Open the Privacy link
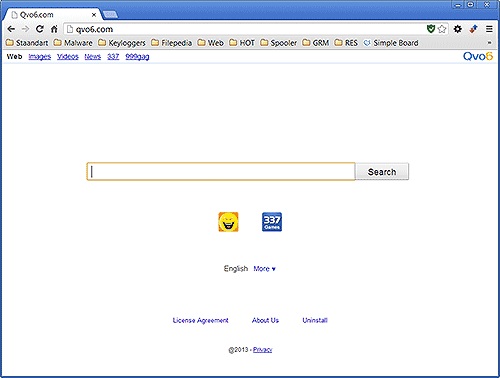This screenshot has width=500, height=378. (263, 350)
